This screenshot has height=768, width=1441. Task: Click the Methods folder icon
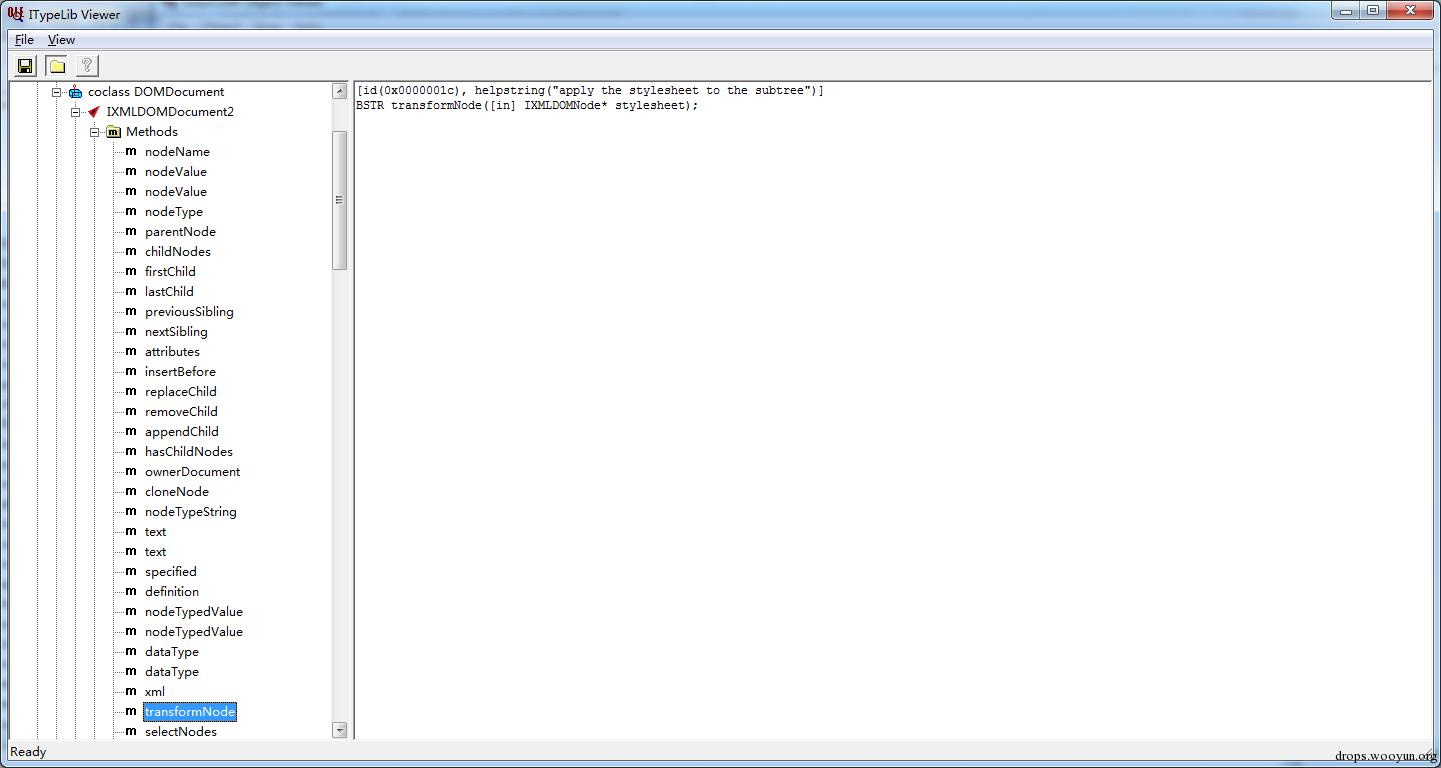113,132
